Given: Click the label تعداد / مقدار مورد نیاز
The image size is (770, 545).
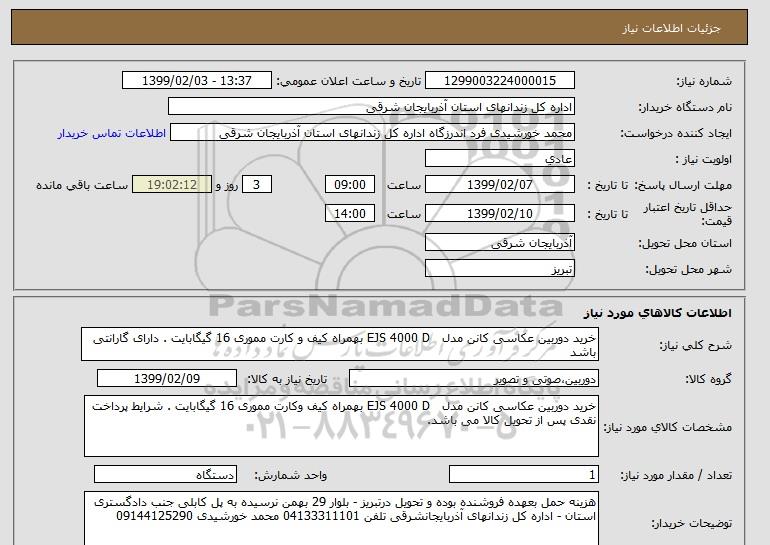Looking at the screenshot, I should click(x=676, y=475).
